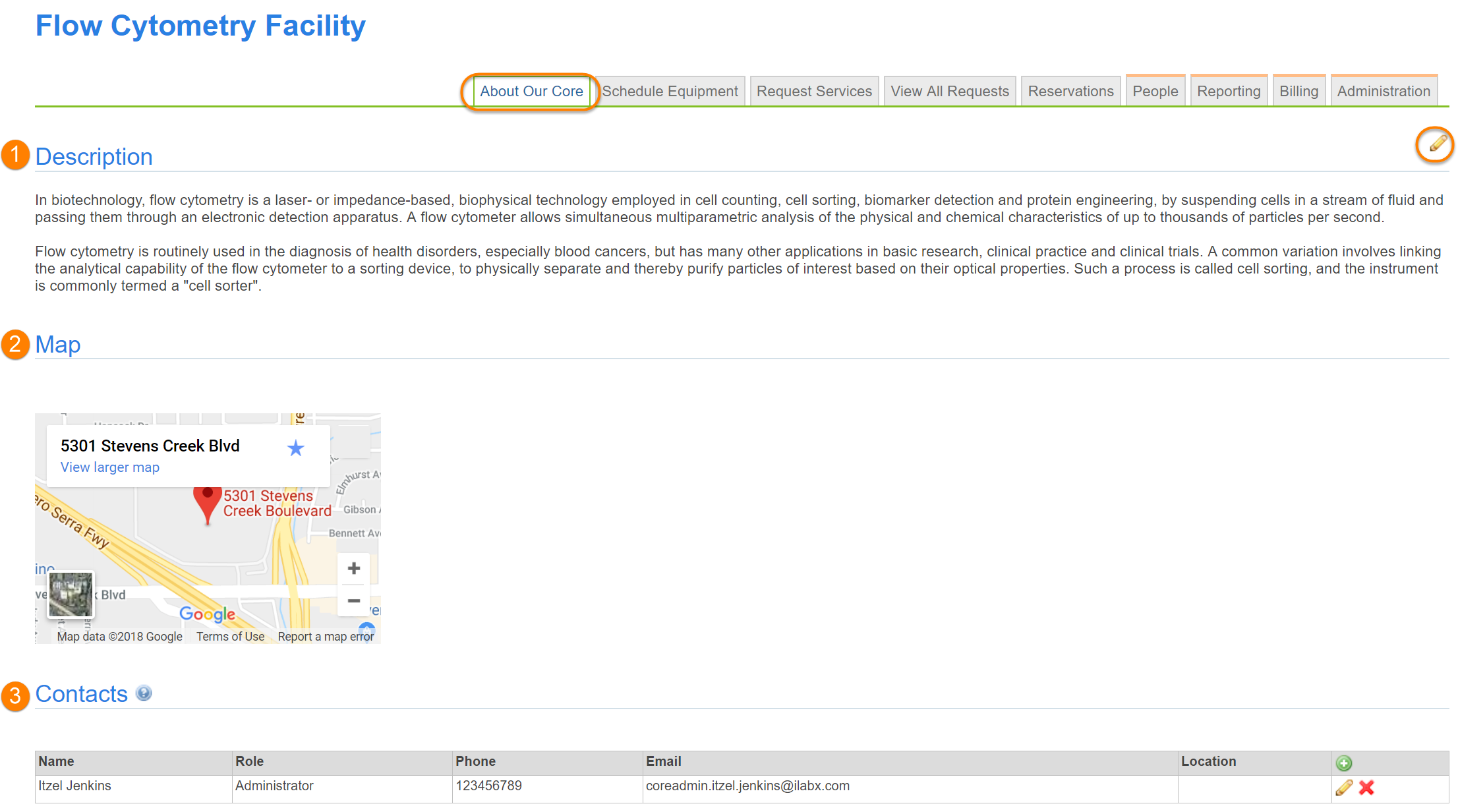
Task: Click Report a map error link
Action: coord(326,637)
